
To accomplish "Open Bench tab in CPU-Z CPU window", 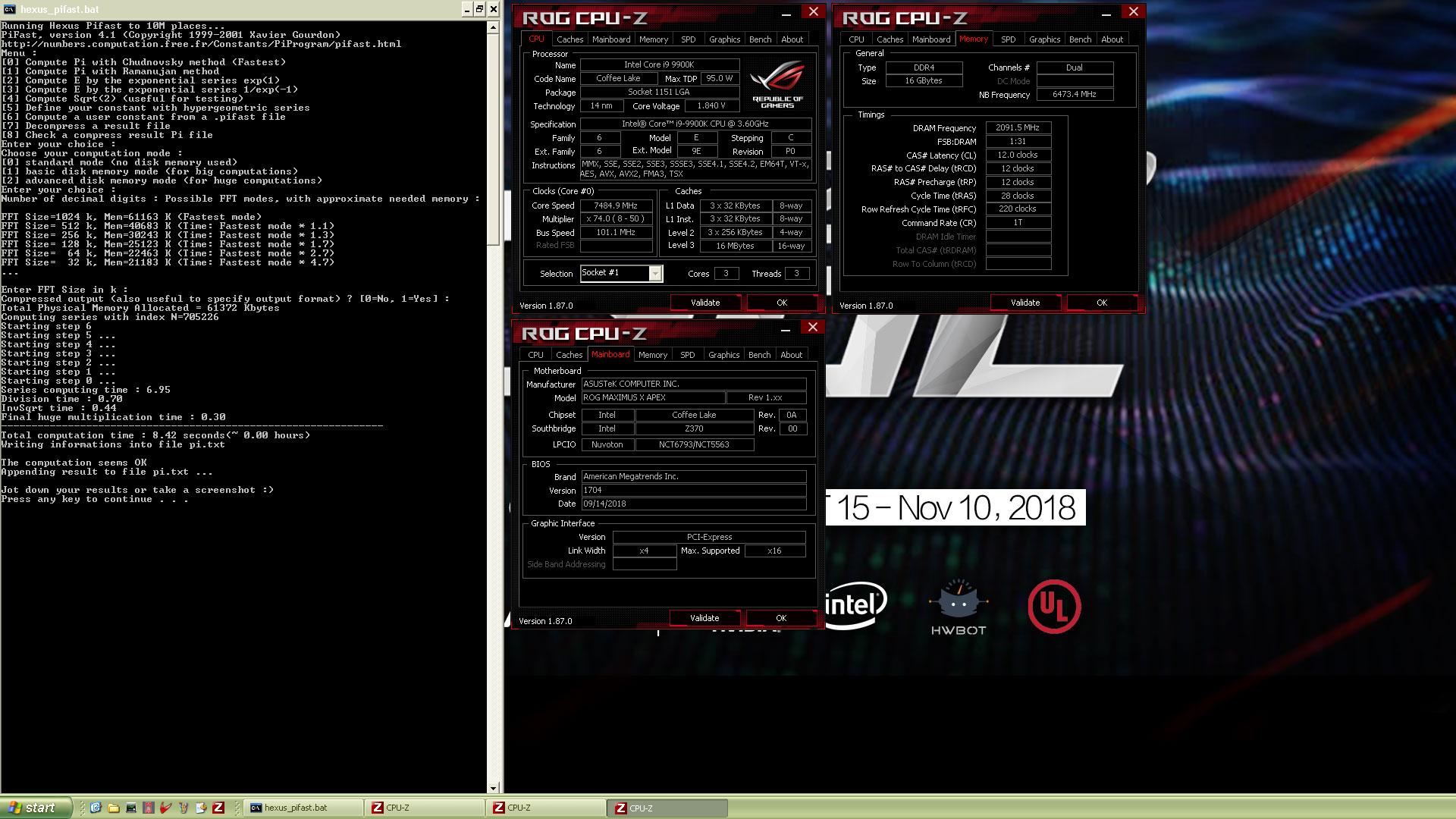I will [761, 39].
